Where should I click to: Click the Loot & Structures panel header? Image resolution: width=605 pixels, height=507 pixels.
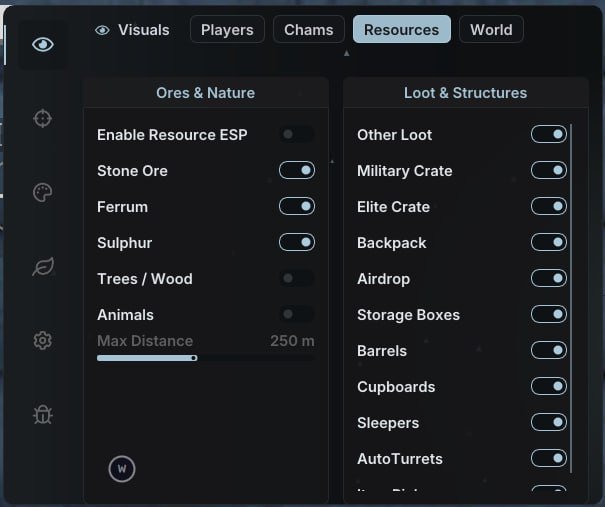pyautogui.click(x=465, y=93)
